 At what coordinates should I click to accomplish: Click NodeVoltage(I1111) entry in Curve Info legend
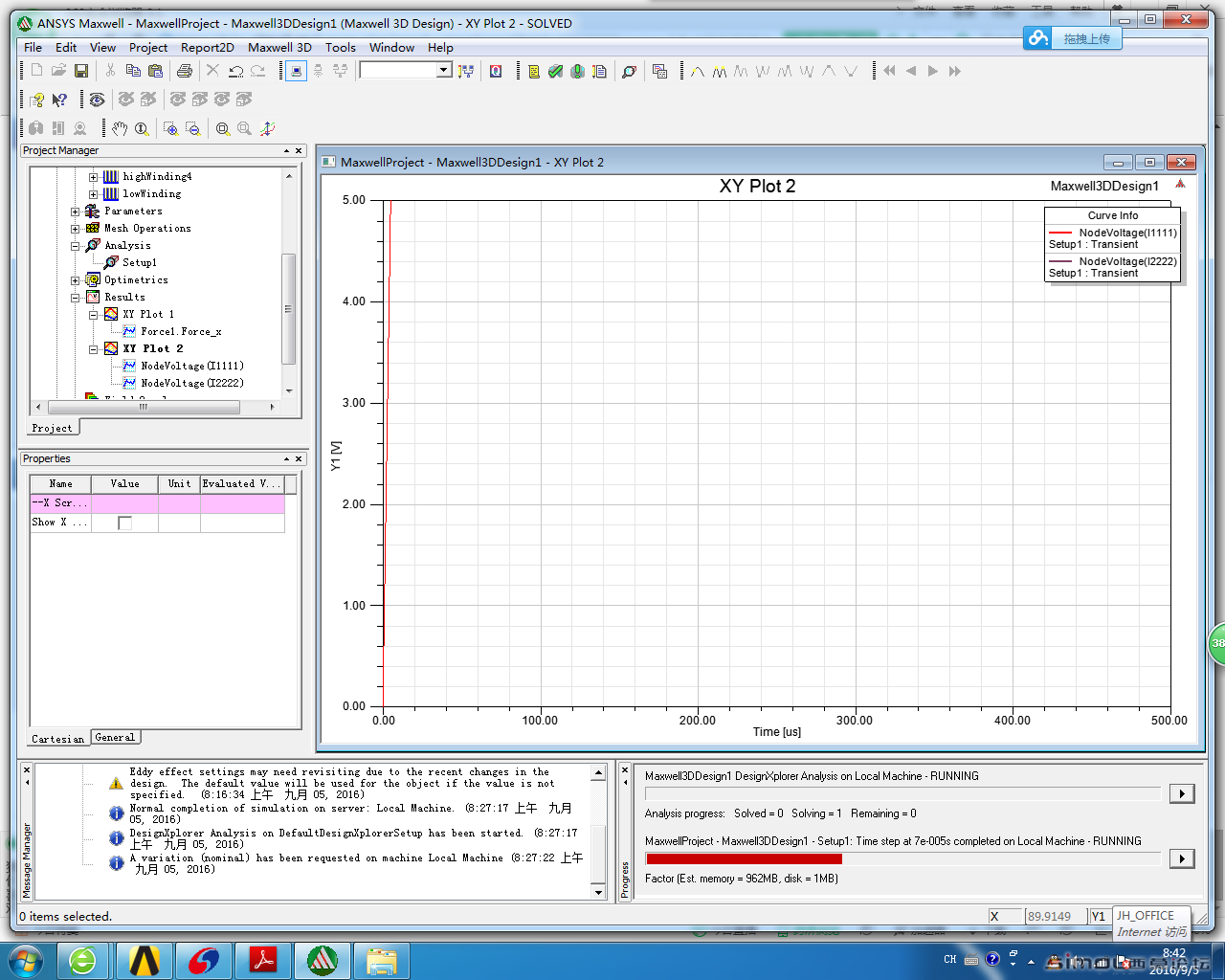pyautogui.click(x=1127, y=233)
